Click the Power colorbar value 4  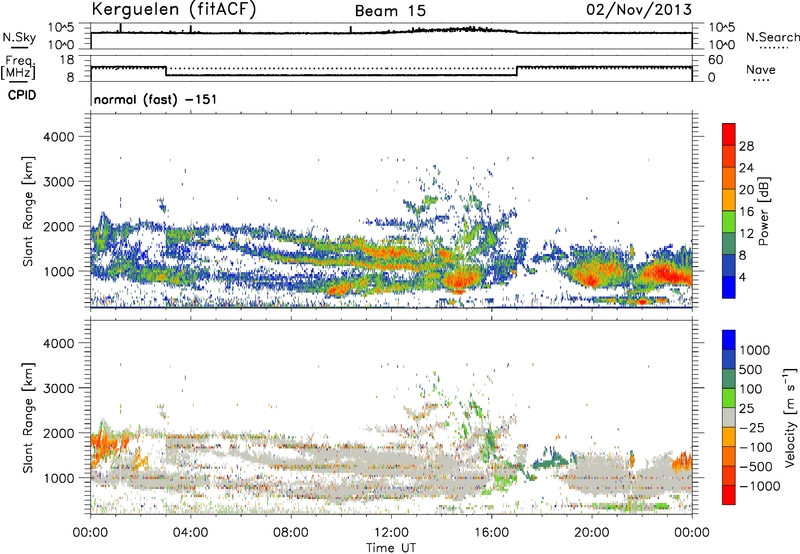[x=742, y=277]
